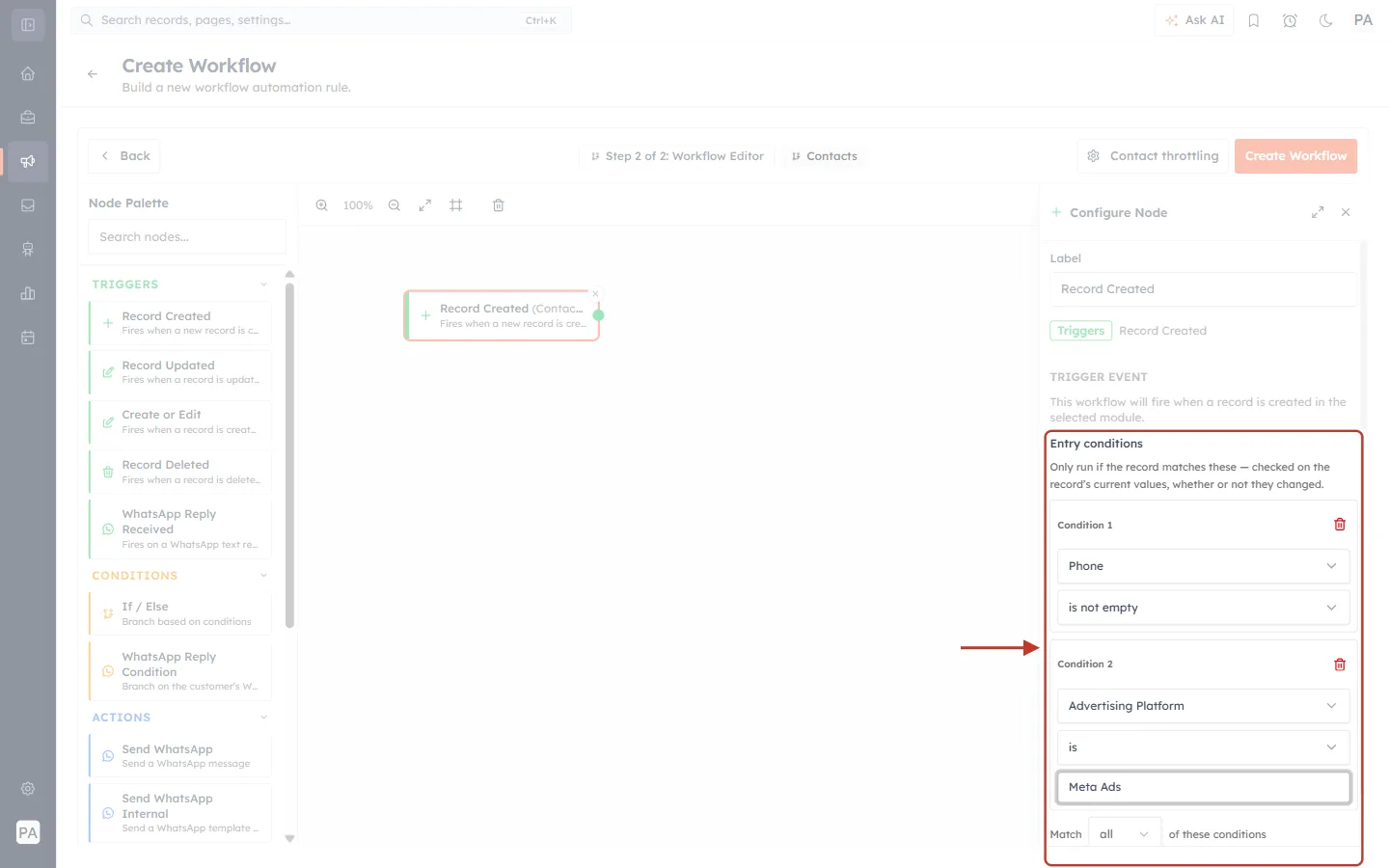1389x868 pixels.
Task: Open the alarm clock reminders icon
Action: click(x=1290, y=20)
